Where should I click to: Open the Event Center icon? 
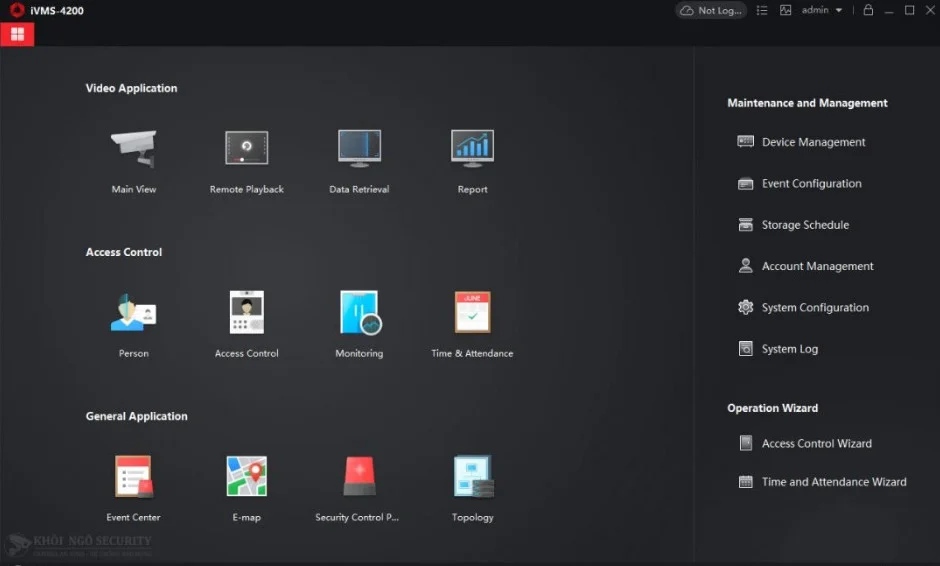click(134, 477)
